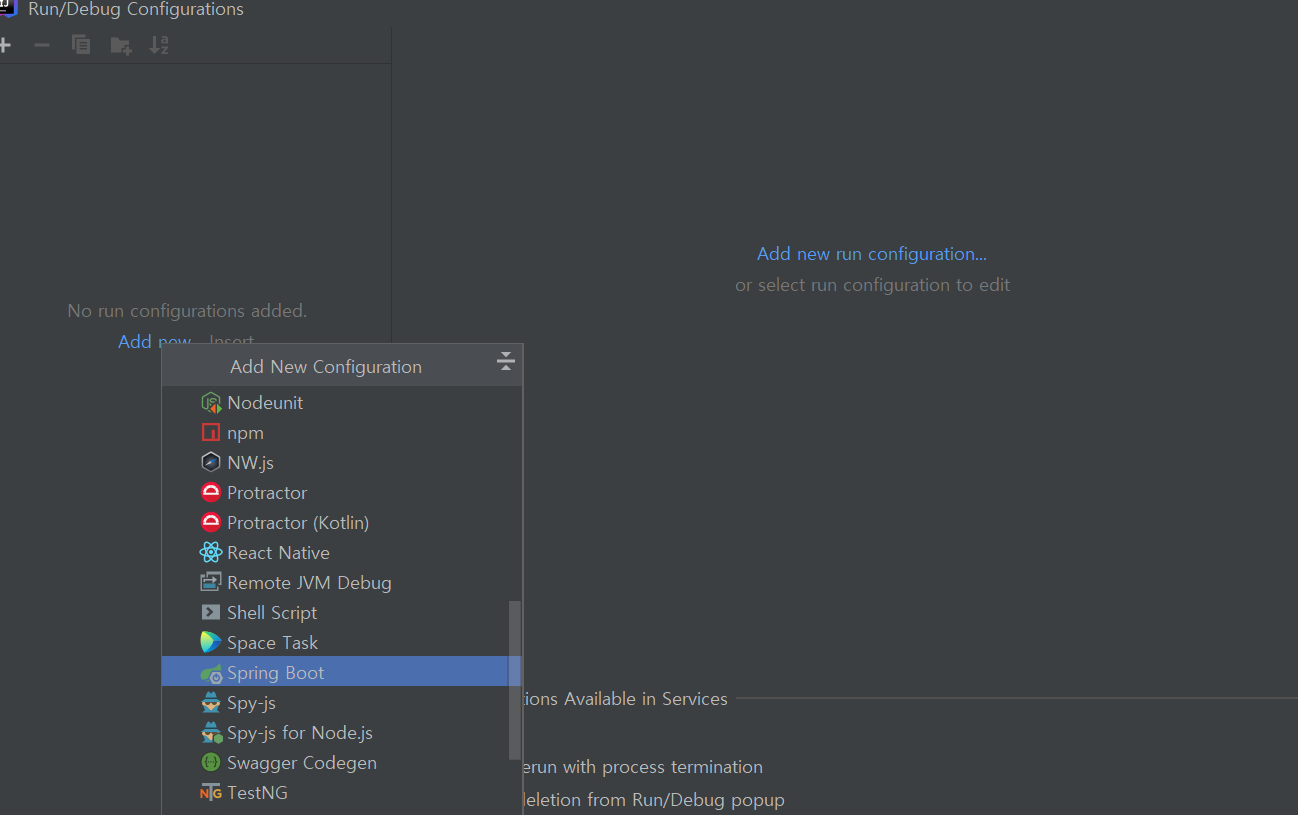Click the TestNG icon
The height and width of the screenshot is (815, 1298).
pos(211,793)
